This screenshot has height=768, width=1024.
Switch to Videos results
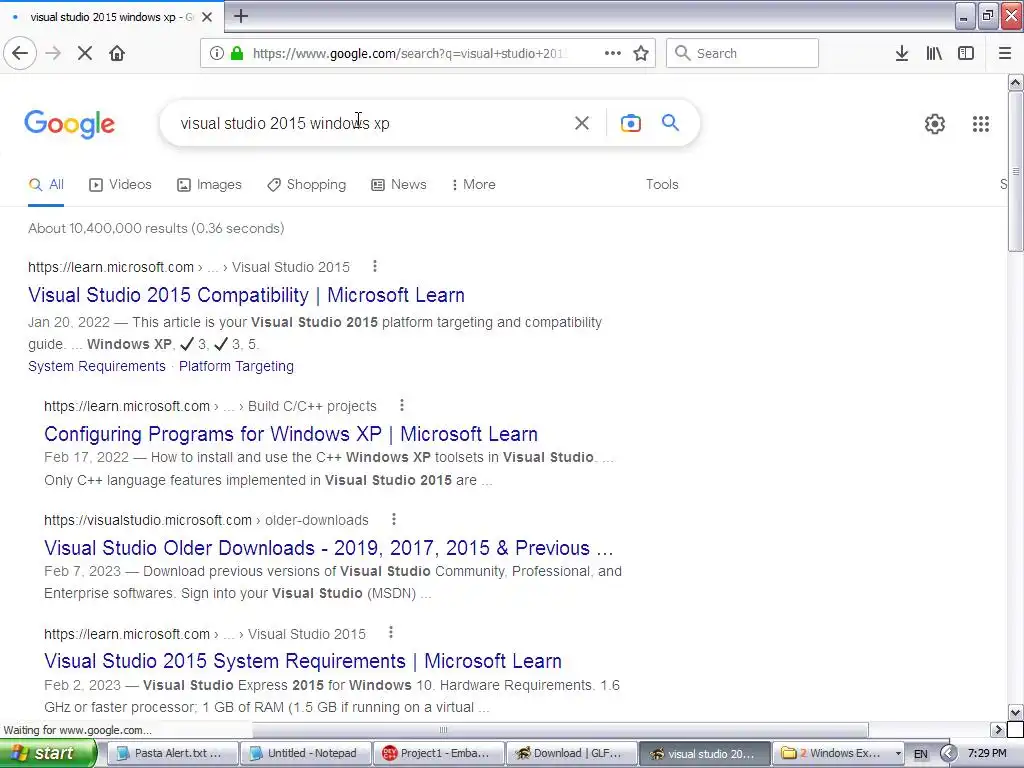[120, 185]
